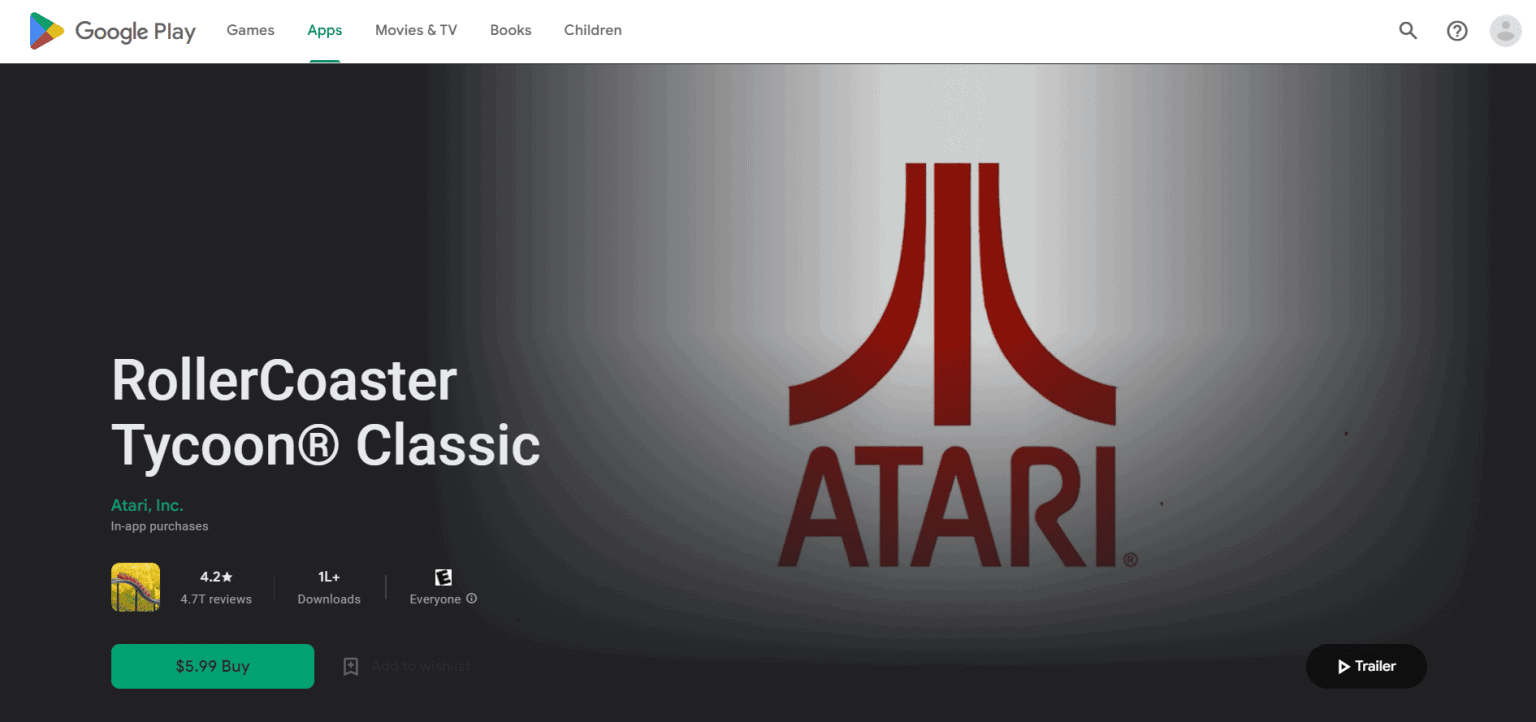Open the Atari, Inc. developer link
The image size is (1536, 722).
(x=147, y=505)
